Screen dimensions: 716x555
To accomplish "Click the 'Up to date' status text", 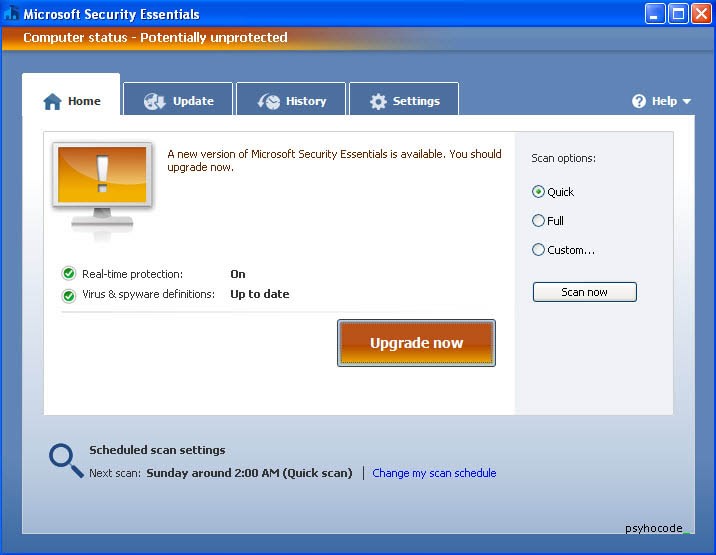I will coord(260,294).
